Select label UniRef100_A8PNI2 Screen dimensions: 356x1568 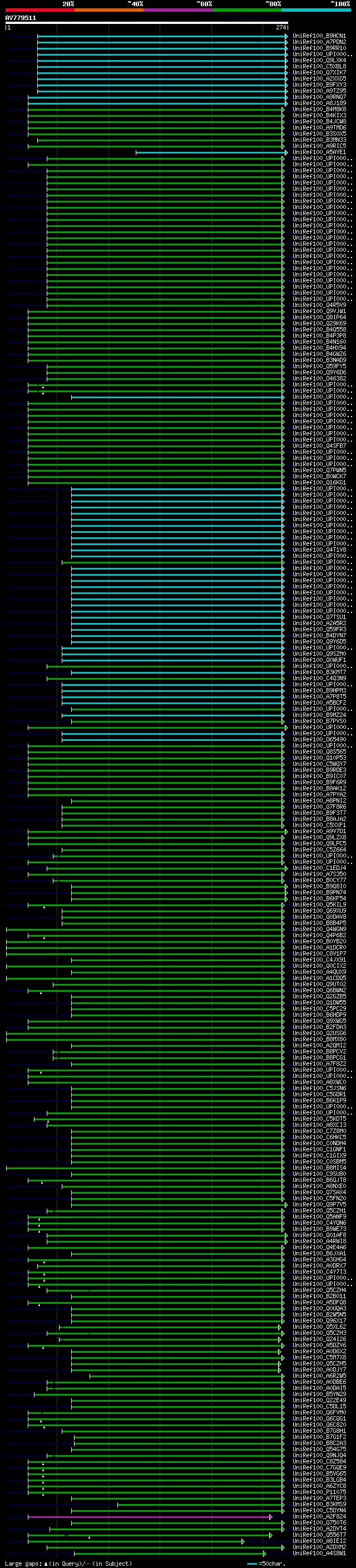[319, 801]
